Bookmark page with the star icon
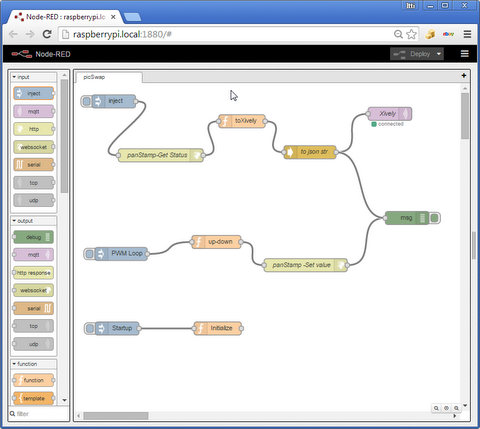The width and height of the screenshot is (480, 429). (x=412, y=34)
